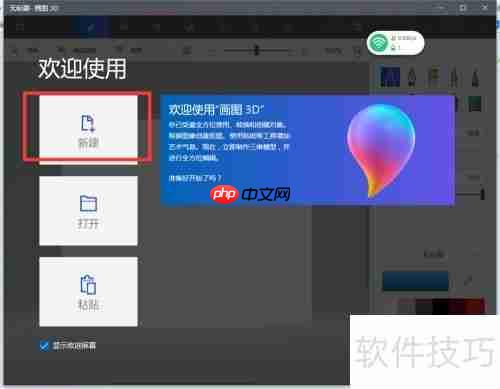
Task: Maximize the Paint 3D window
Action: 463,7
